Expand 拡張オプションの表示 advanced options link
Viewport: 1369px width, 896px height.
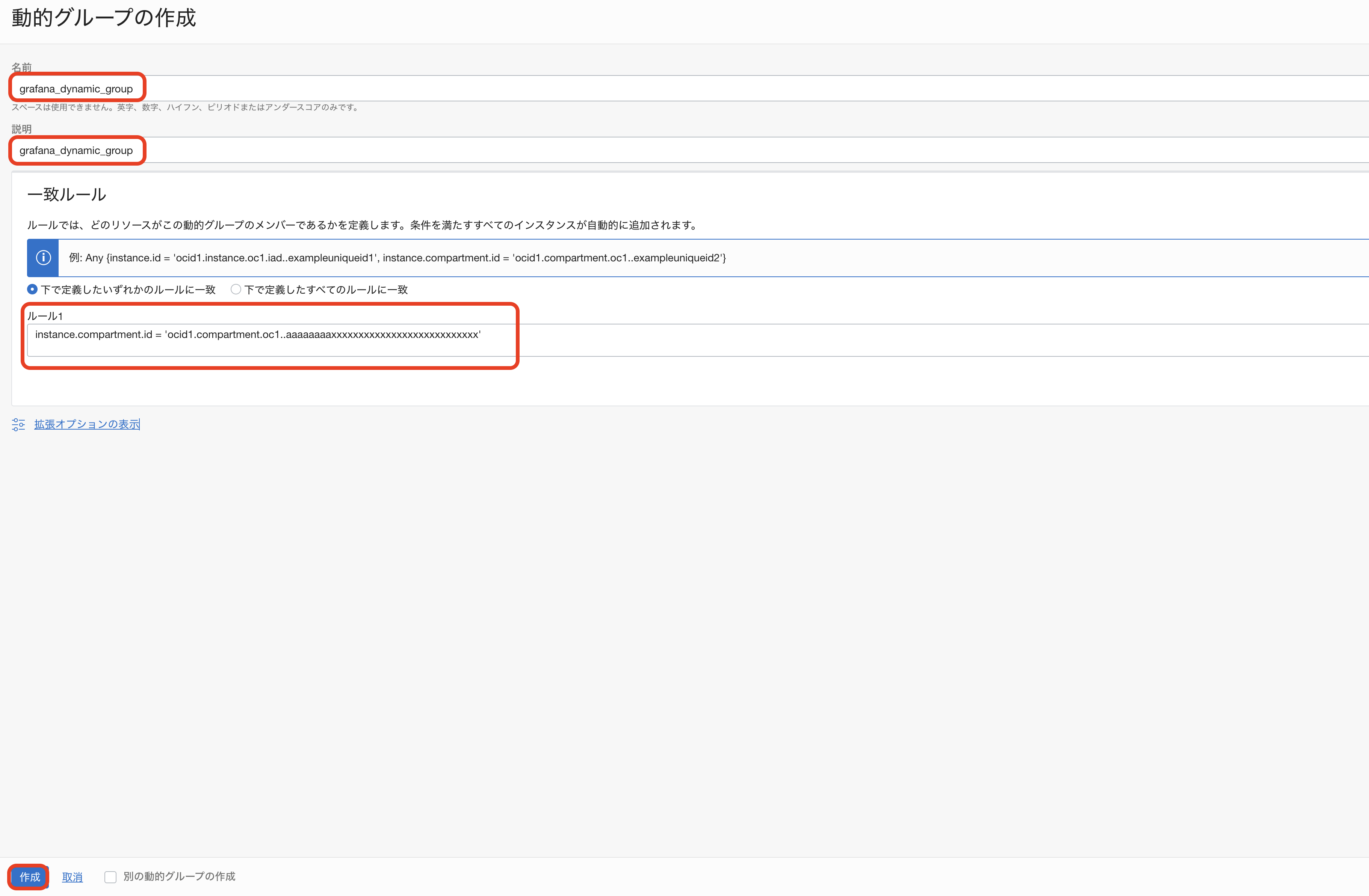[x=87, y=424]
